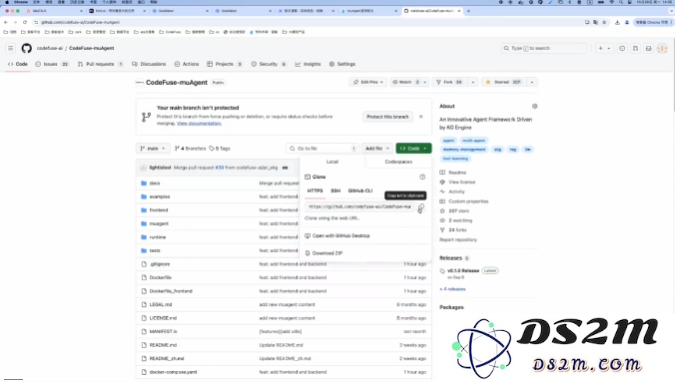Viewport: 675px width, 382px height.
Task: Copy the clone URL to clipboard
Action: 421,208
